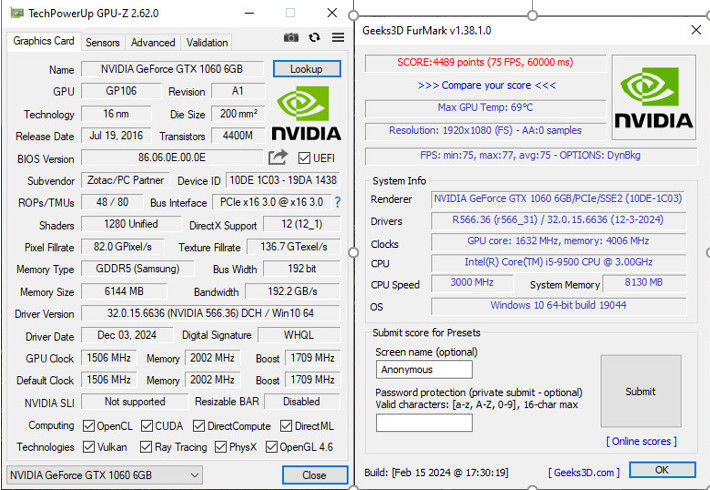Switch to the Sensors tab
Image resolution: width=710 pixels, height=490 pixels.
pos(103,43)
